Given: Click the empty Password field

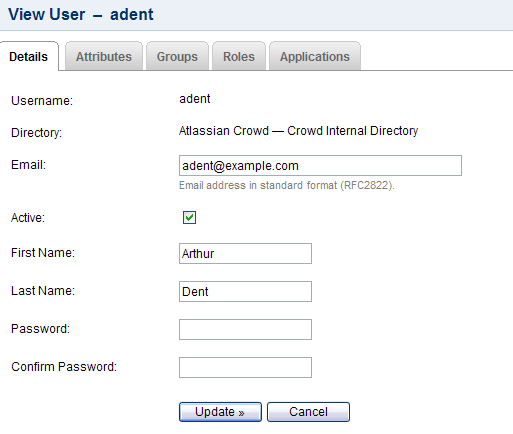Looking at the screenshot, I should click(x=245, y=329).
